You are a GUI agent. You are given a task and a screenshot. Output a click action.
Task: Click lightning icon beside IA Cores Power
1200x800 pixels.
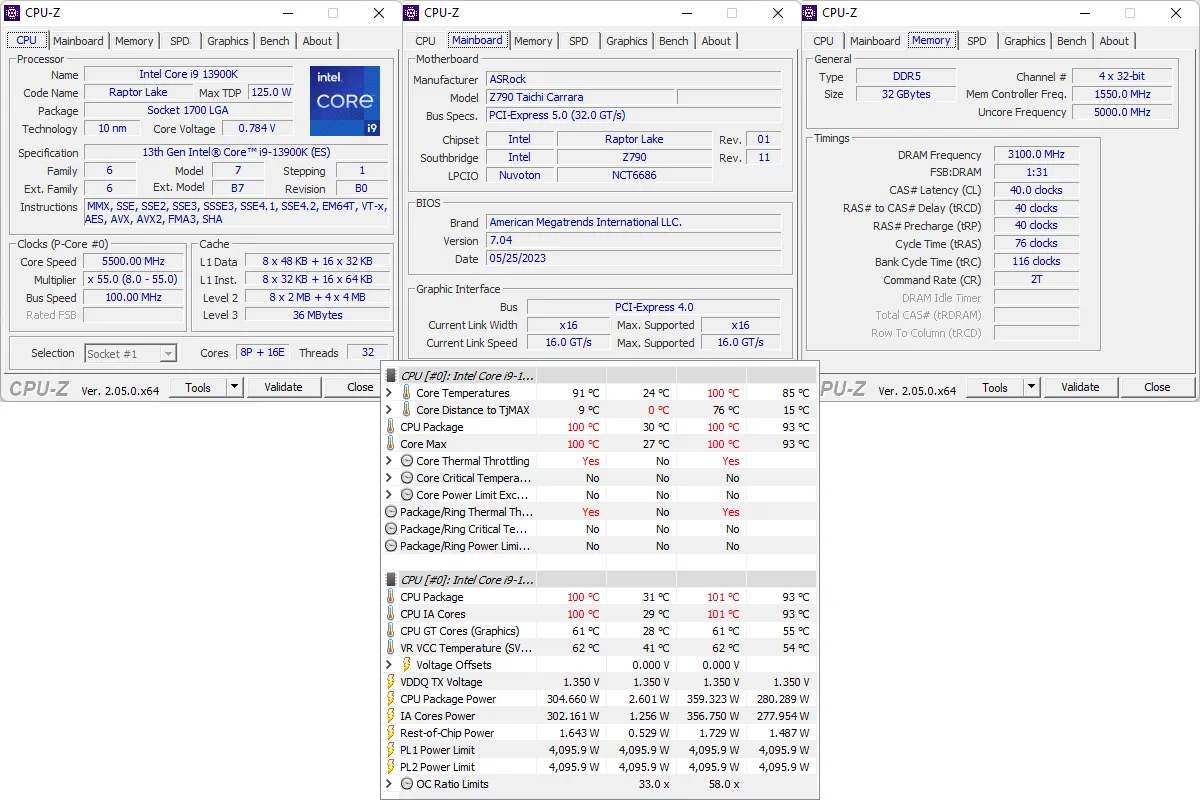(391, 716)
